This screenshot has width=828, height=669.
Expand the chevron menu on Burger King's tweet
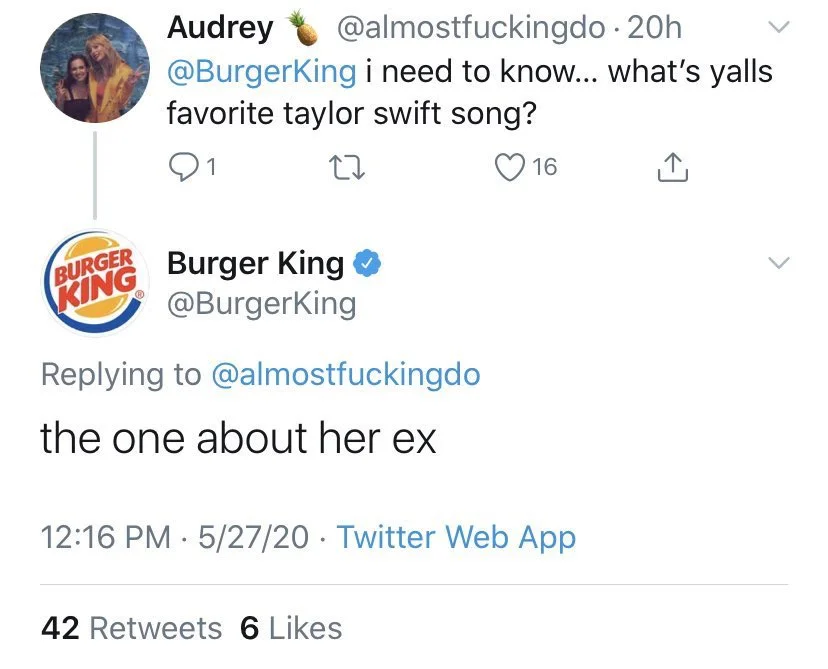click(779, 262)
